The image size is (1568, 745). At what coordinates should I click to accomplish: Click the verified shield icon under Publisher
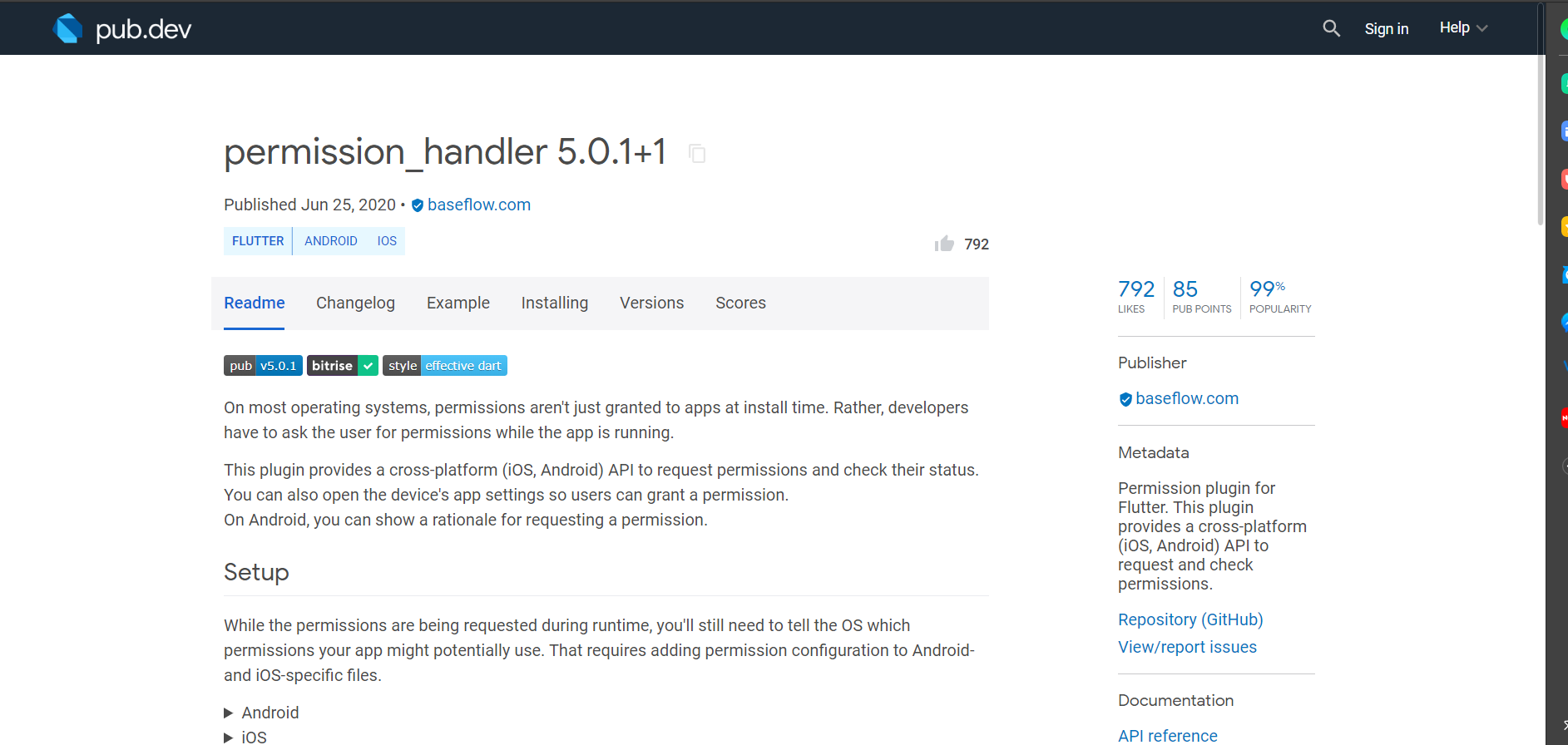(1125, 399)
